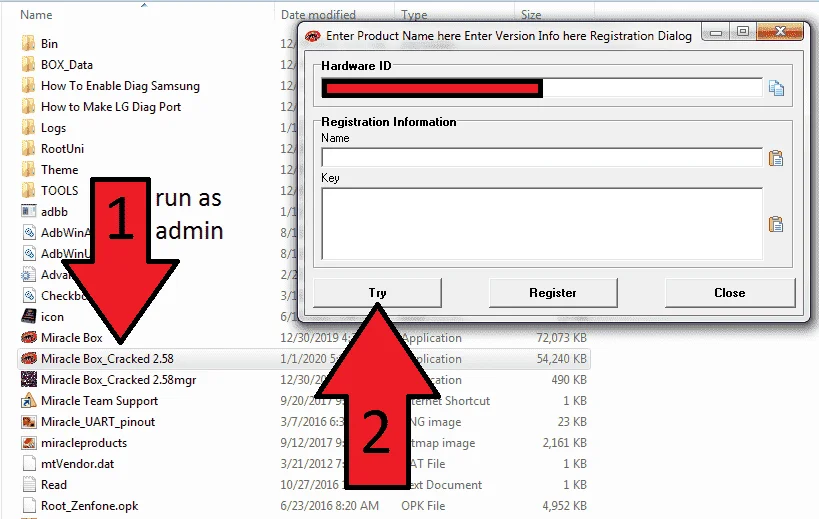Click 'Miracle Team Support' file name

99,400
